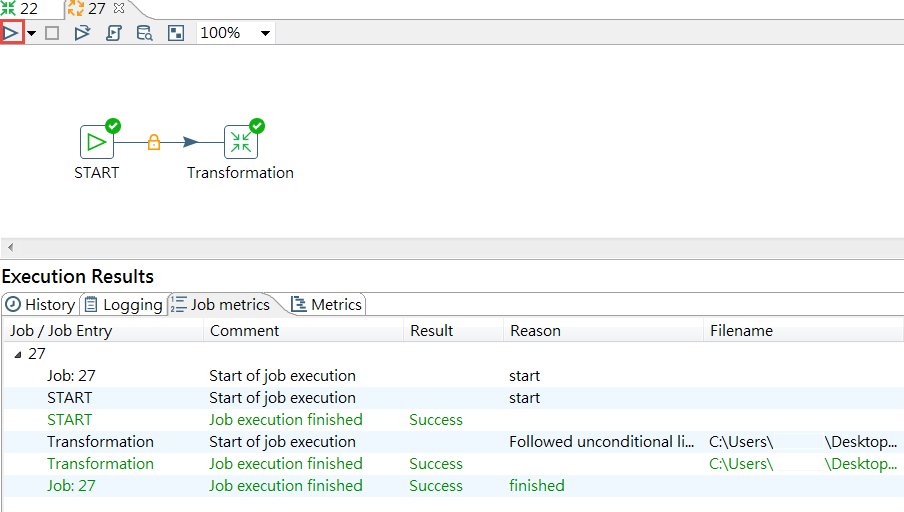The image size is (904, 512).
Task: Click the Filename column header
Action: (741, 331)
